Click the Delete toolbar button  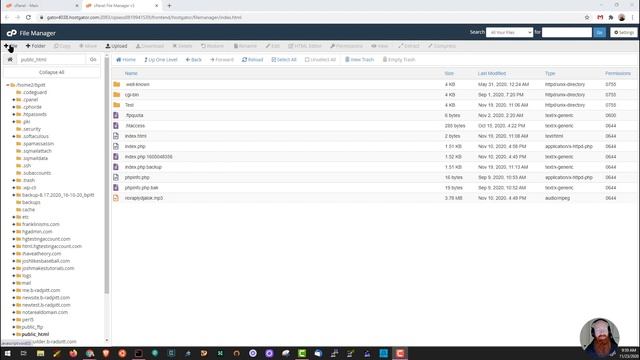tap(182, 46)
